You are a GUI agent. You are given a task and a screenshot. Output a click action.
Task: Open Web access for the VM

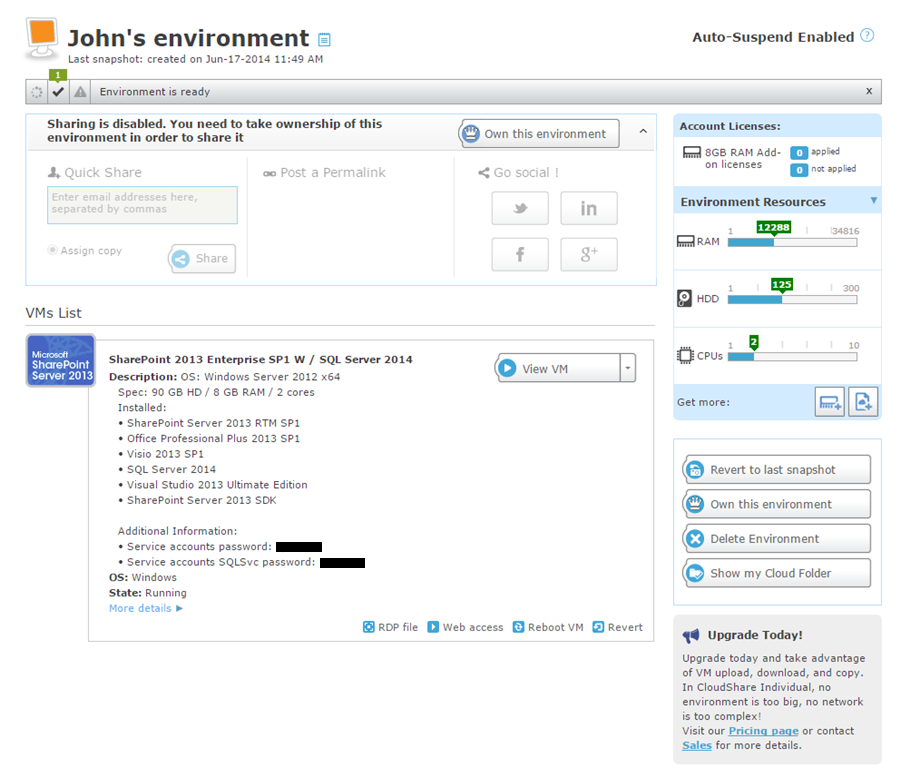tap(465, 627)
